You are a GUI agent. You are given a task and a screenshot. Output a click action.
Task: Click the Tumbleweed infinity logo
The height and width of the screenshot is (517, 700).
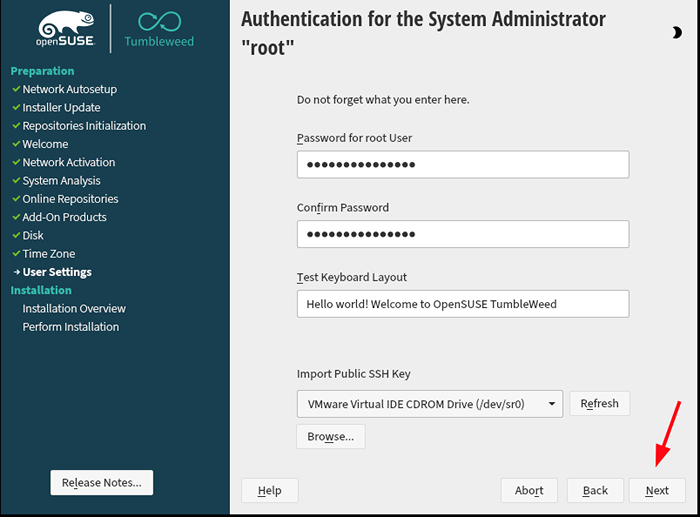coord(159,29)
